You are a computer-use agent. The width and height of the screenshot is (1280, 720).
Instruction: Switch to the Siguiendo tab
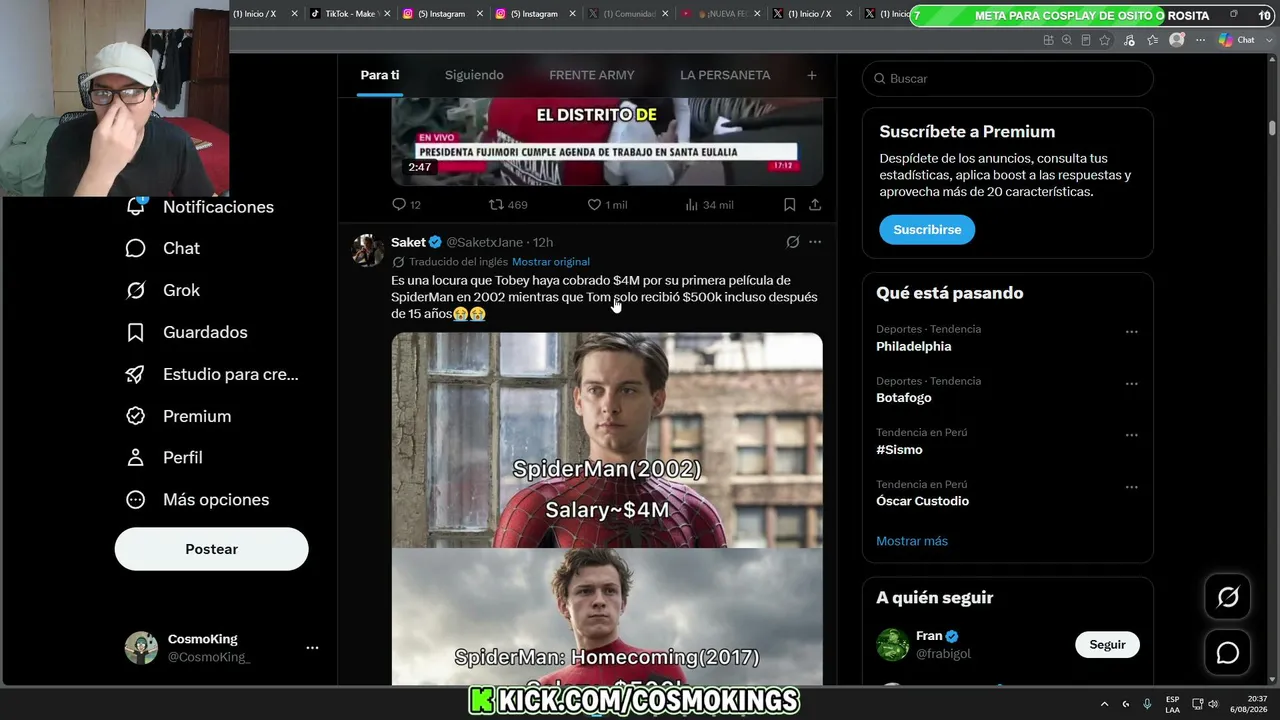[474, 75]
